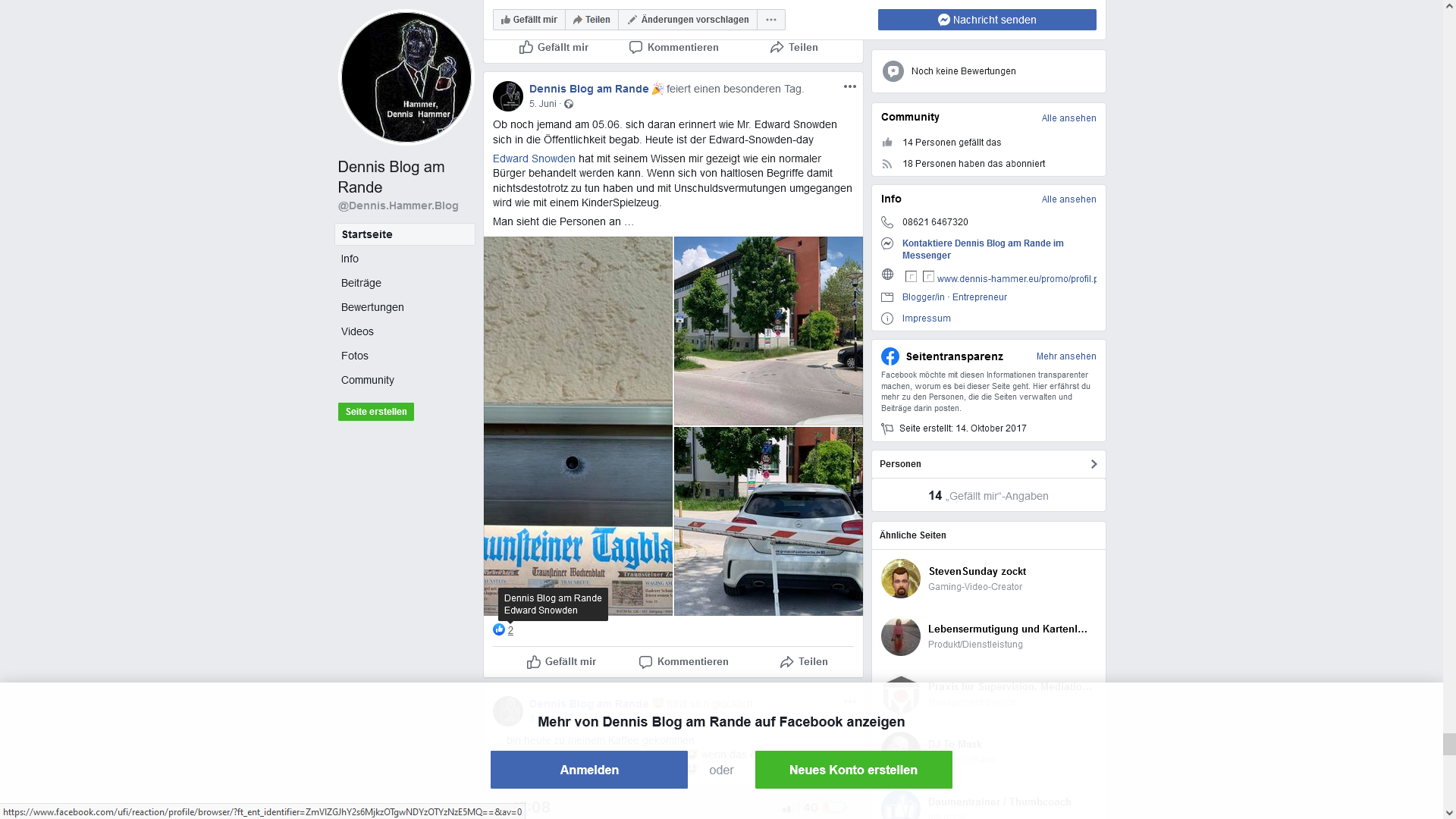The width and height of the screenshot is (1456, 819).
Task: Toggle page Gefällt mir button at top
Action: pos(529,20)
